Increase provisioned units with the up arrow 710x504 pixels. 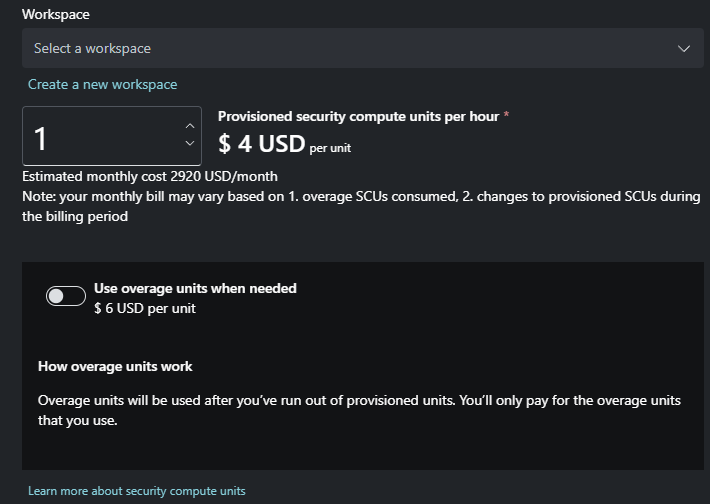pyautogui.click(x=190, y=126)
